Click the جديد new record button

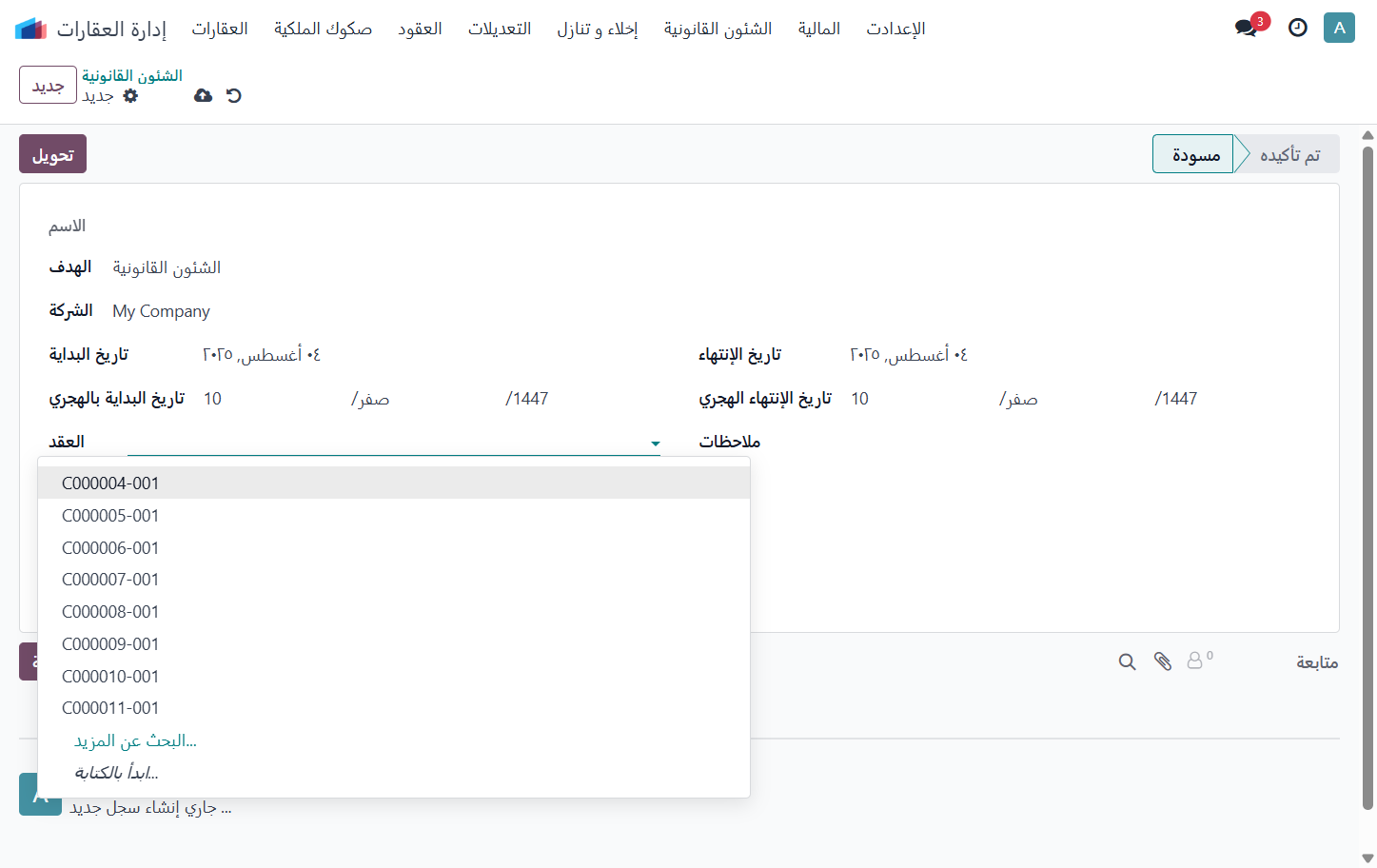48,85
